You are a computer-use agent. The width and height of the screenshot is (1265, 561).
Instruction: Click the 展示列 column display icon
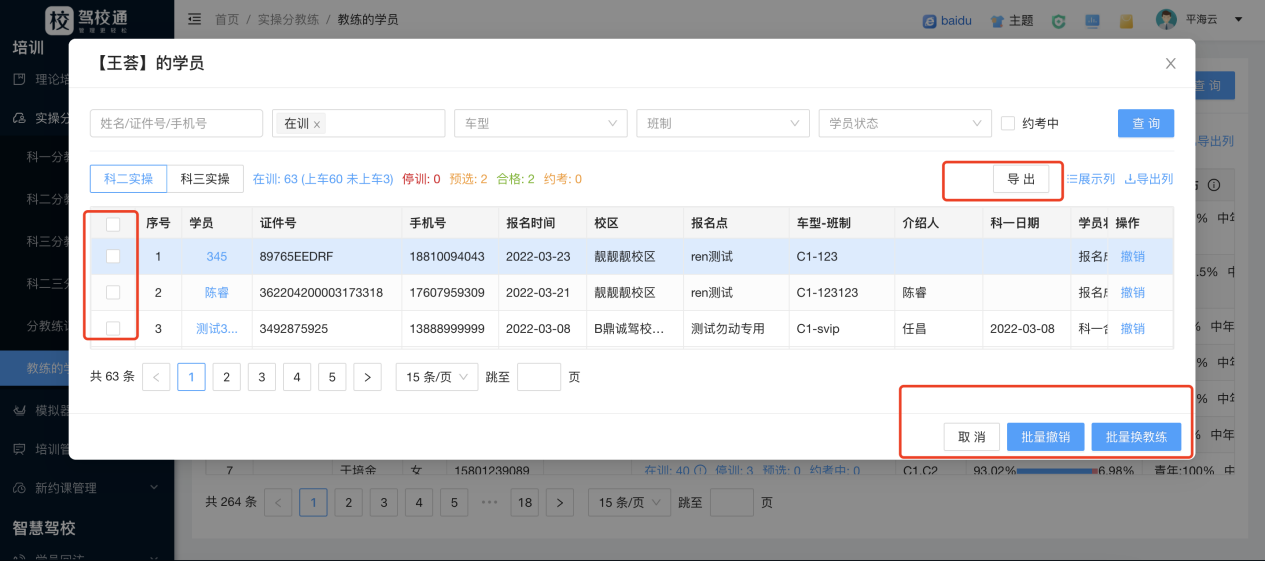coord(1071,179)
